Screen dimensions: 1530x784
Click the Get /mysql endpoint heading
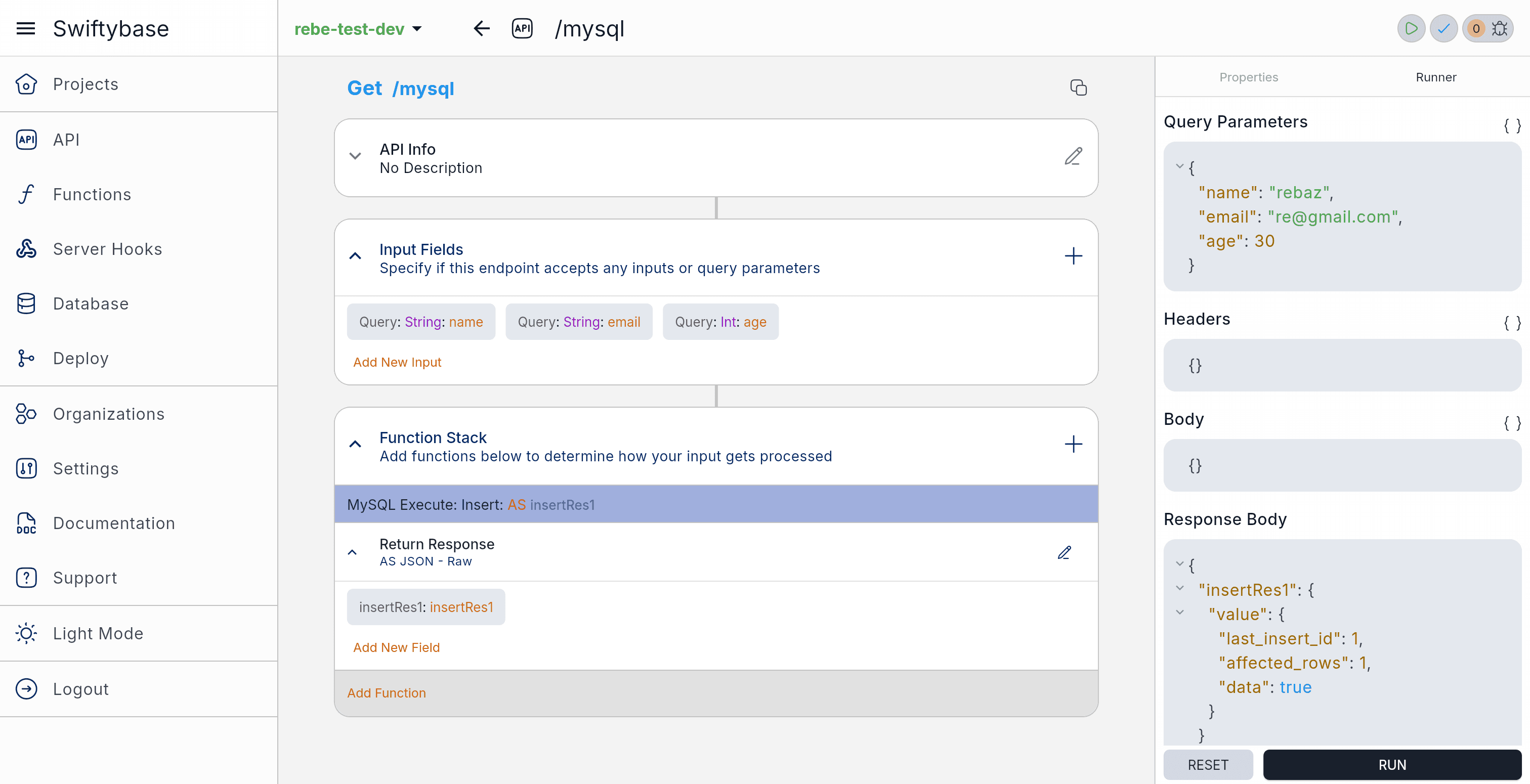click(400, 89)
